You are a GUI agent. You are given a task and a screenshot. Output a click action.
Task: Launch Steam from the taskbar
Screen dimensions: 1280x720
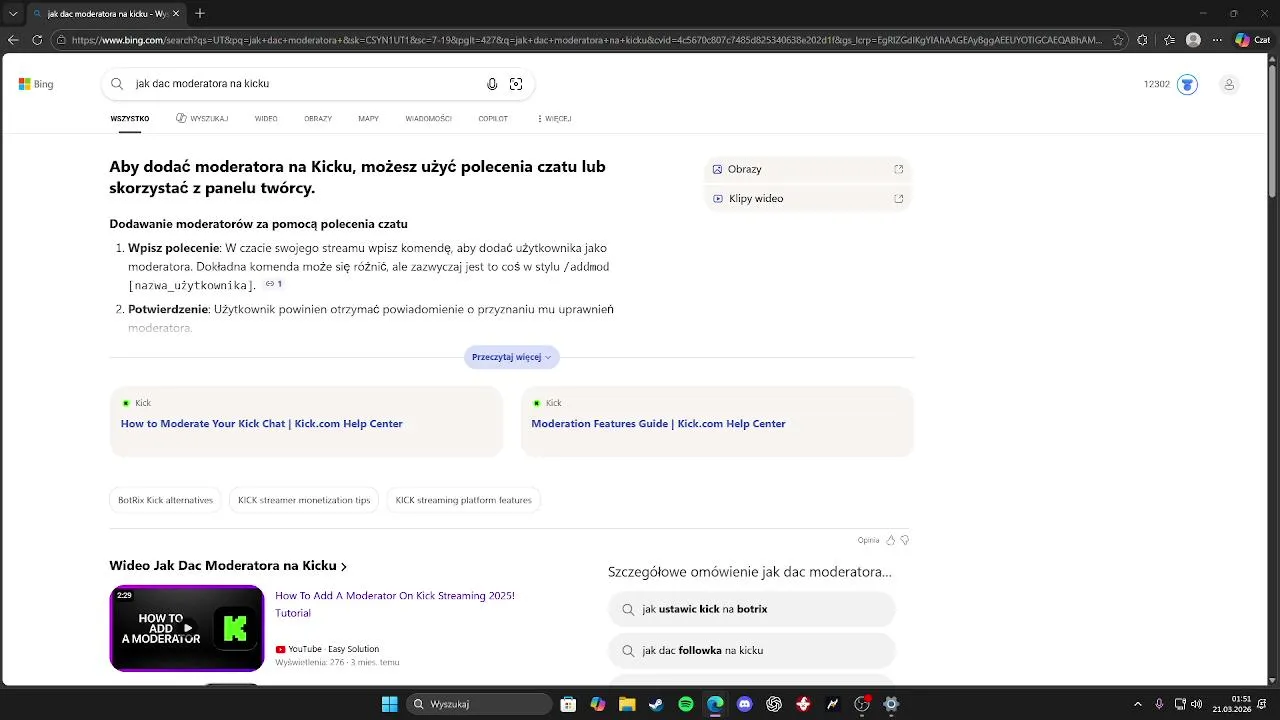pyautogui.click(x=656, y=704)
